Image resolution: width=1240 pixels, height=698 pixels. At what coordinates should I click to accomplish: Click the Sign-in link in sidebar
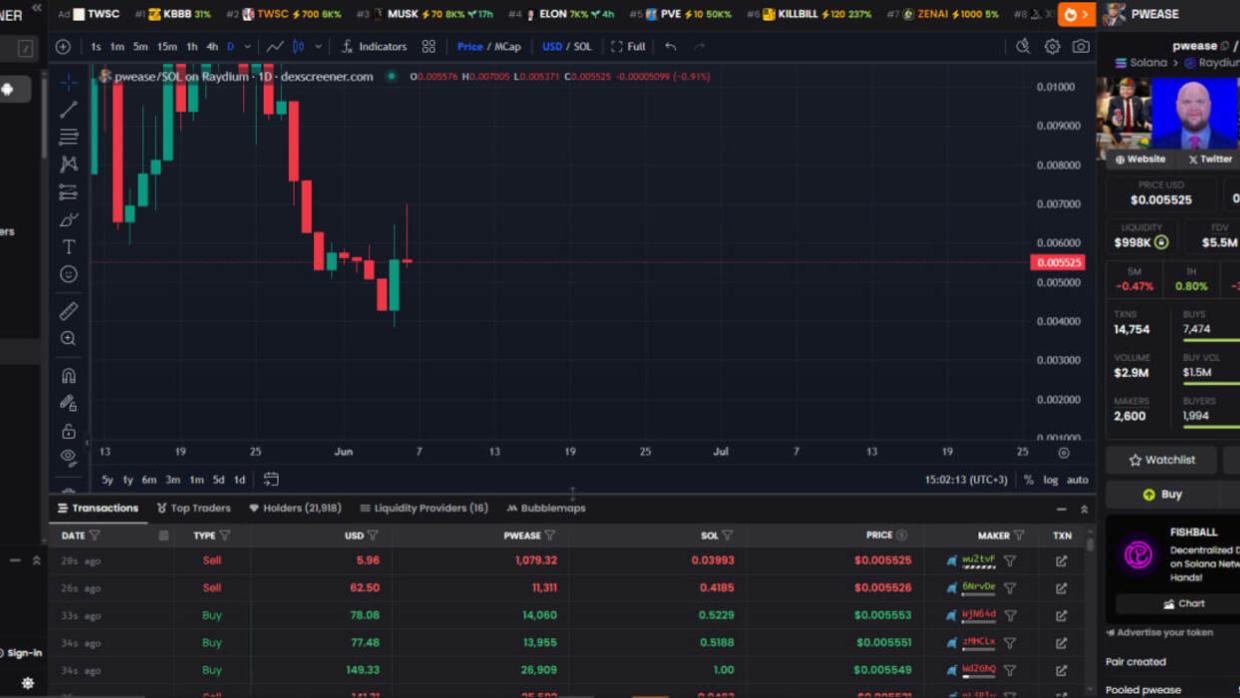[x=24, y=653]
